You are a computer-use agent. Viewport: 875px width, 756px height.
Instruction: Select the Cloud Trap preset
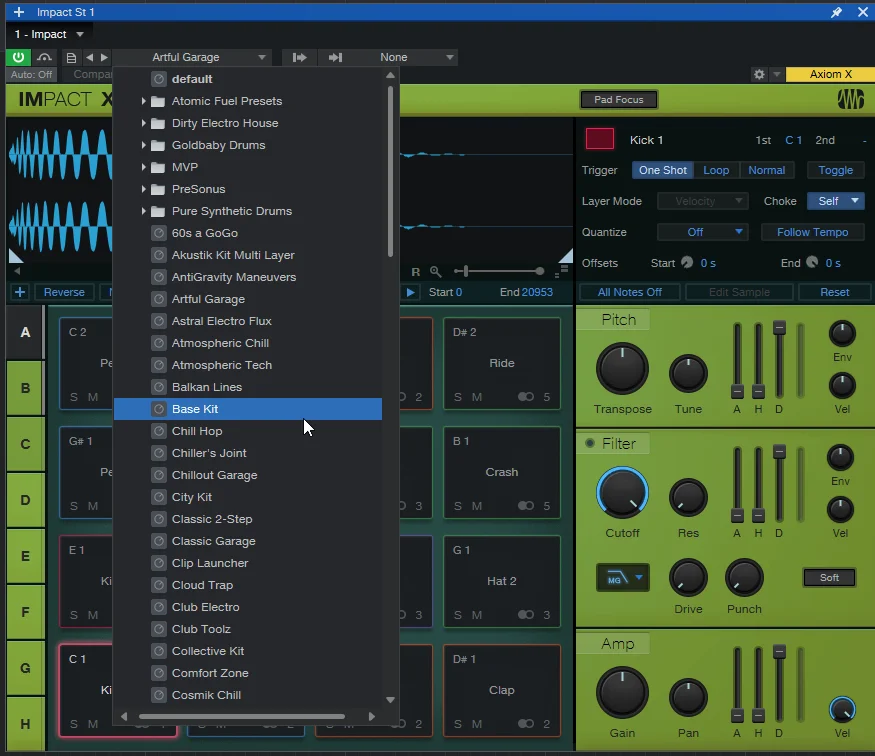pos(248,585)
